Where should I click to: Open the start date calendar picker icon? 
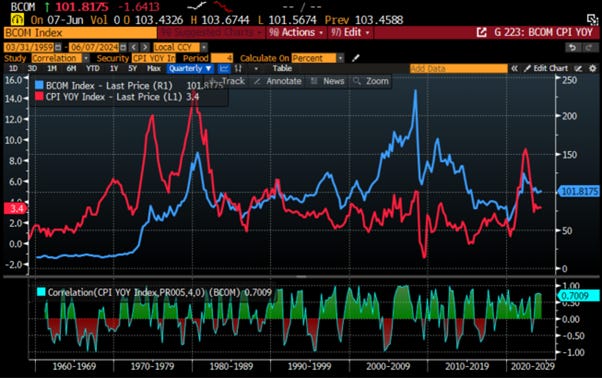click(x=58, y=48)
